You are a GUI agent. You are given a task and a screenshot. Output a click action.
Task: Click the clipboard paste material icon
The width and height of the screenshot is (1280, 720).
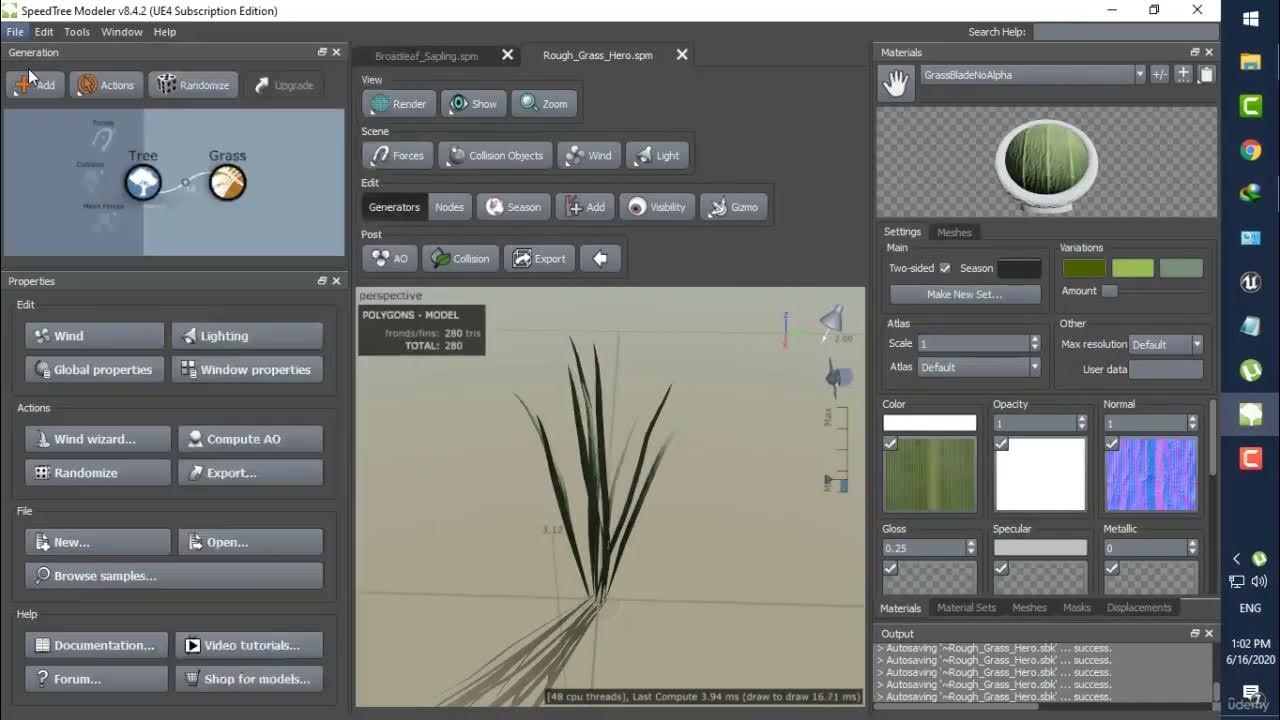click(x=1206, y=74)
